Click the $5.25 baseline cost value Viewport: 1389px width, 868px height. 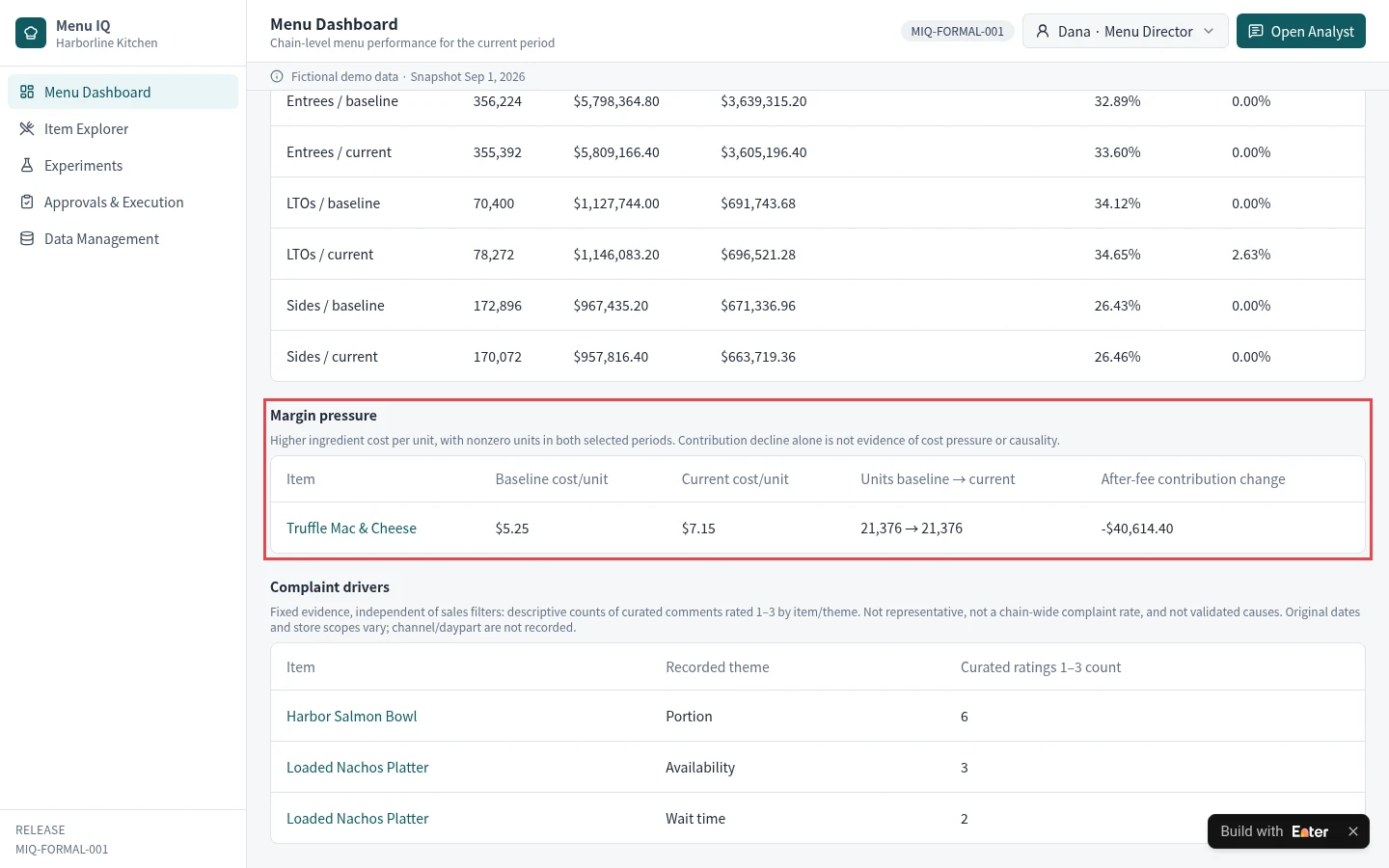(x=512, y=529)
